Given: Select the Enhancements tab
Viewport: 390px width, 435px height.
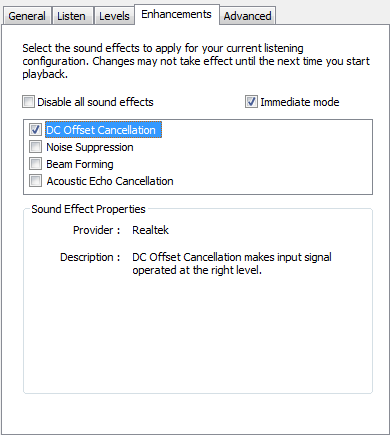Looking at the screenshot, I should tap(176, 14).
